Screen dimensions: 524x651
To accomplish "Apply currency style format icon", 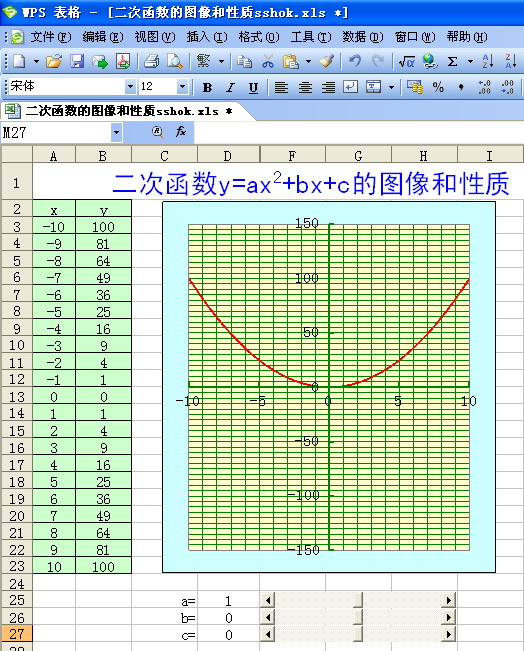I will pos(415,87).
